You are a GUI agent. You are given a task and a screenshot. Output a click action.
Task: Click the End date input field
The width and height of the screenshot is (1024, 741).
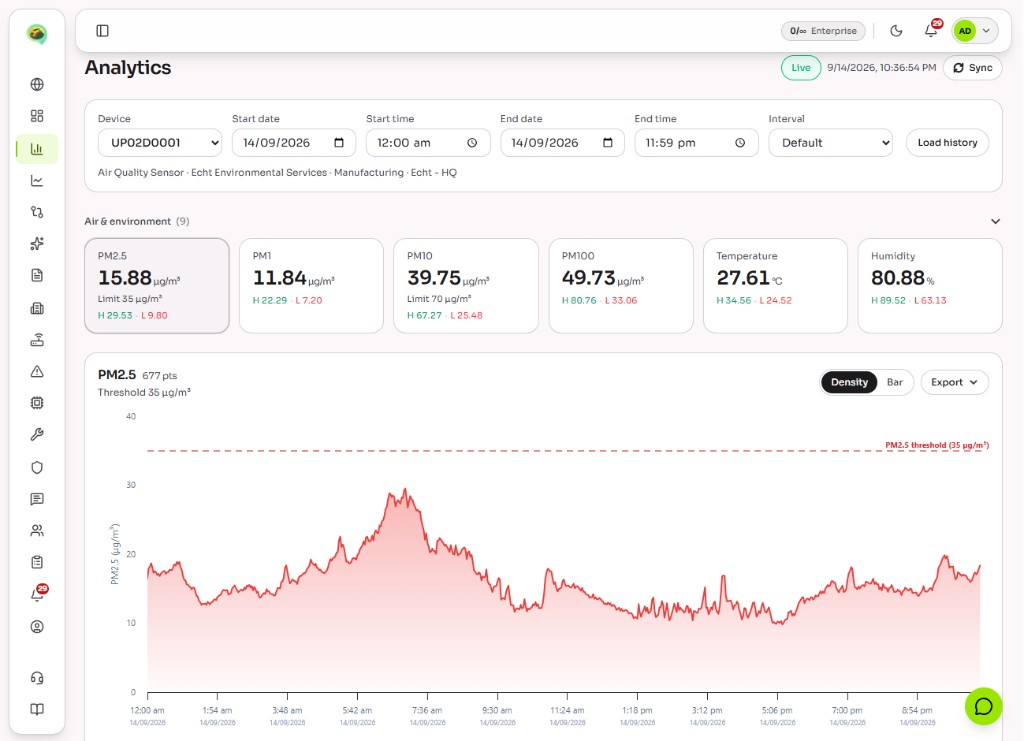[562, 142]
